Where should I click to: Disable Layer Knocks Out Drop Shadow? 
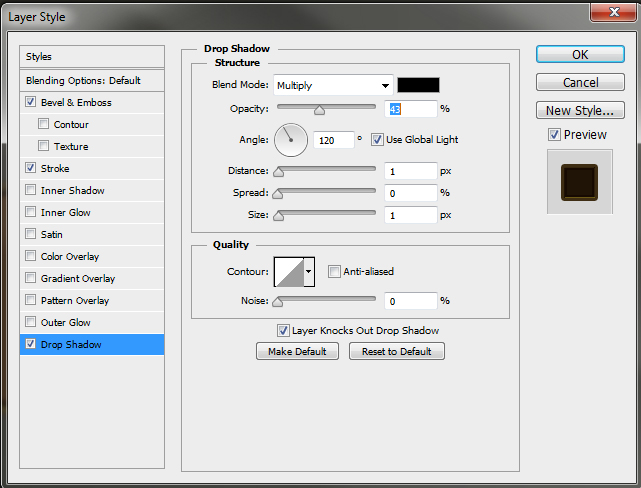coord(283,330)
